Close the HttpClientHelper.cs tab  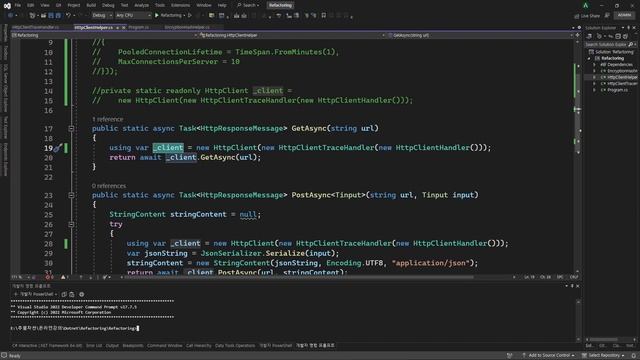(x=124, y=27)
